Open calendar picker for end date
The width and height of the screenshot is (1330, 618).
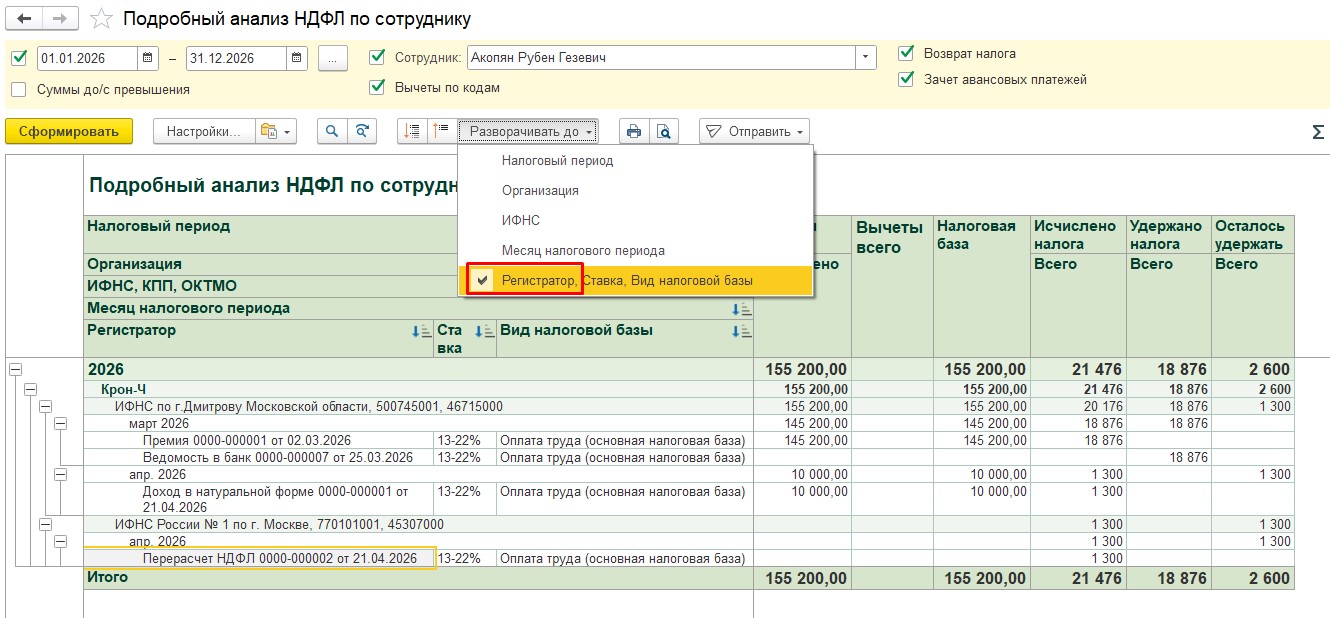pyautogui.click(x=296, y=58)
